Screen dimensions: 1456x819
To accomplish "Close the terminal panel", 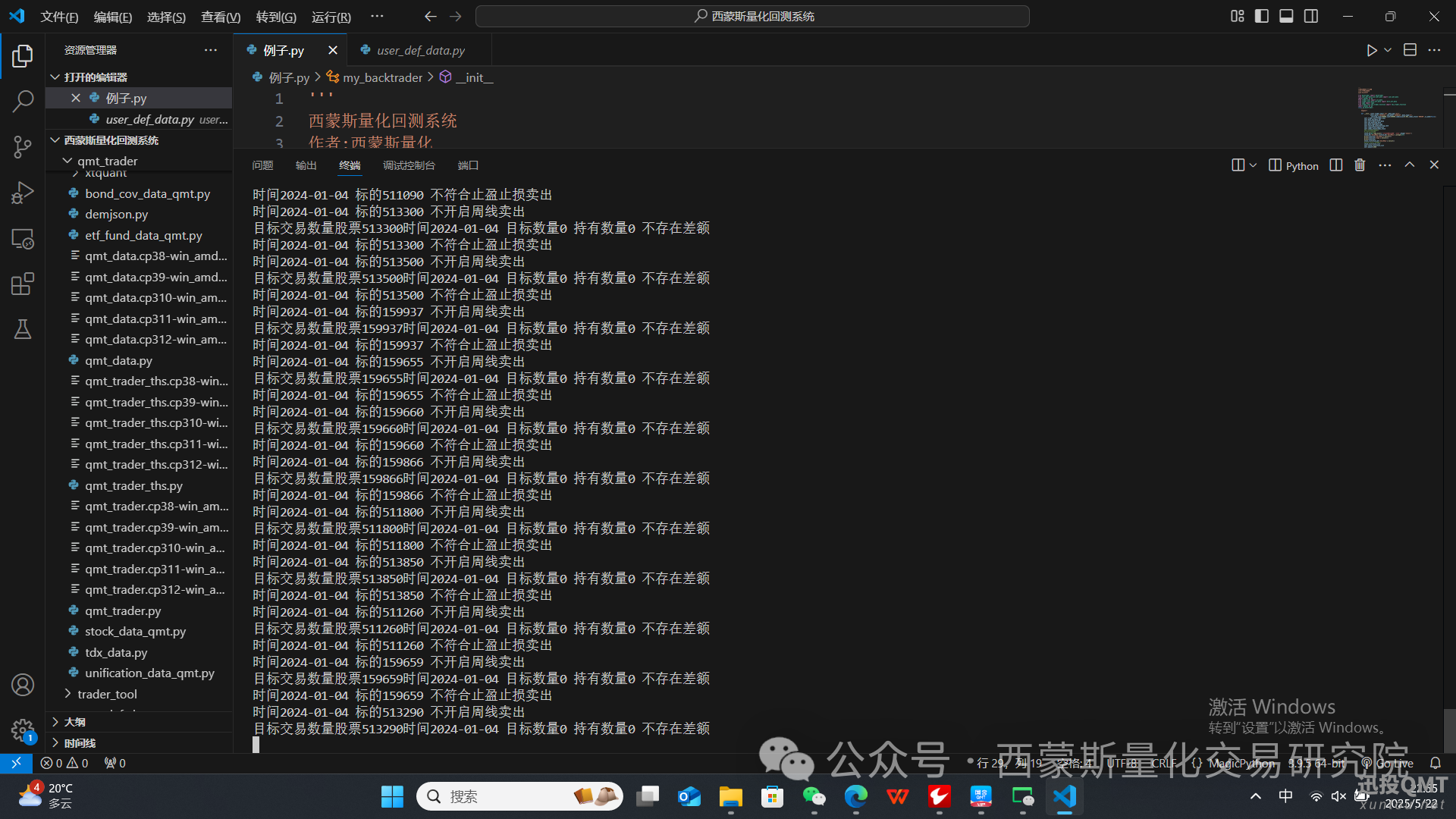I will (1434, 165).
